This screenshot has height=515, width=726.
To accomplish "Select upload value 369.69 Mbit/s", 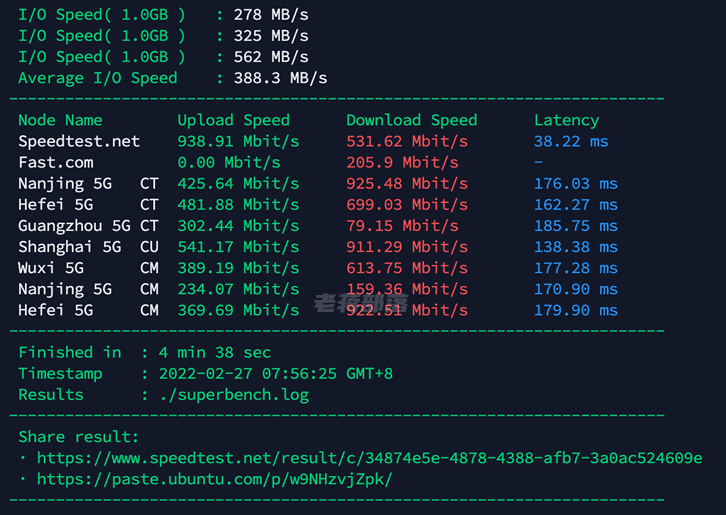I will click(x=238, y=310).
